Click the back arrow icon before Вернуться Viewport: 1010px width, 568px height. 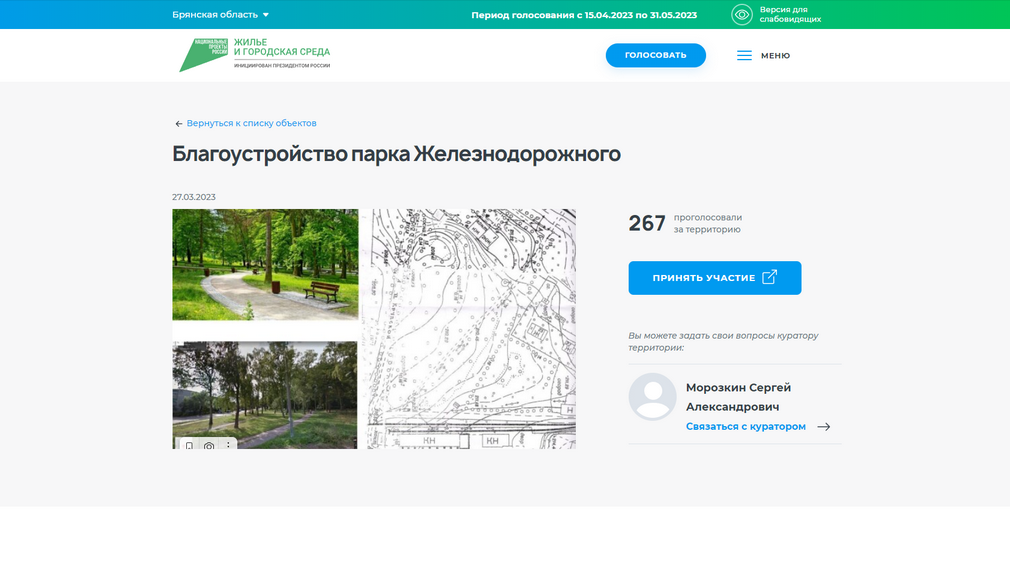tap(178, 124)
